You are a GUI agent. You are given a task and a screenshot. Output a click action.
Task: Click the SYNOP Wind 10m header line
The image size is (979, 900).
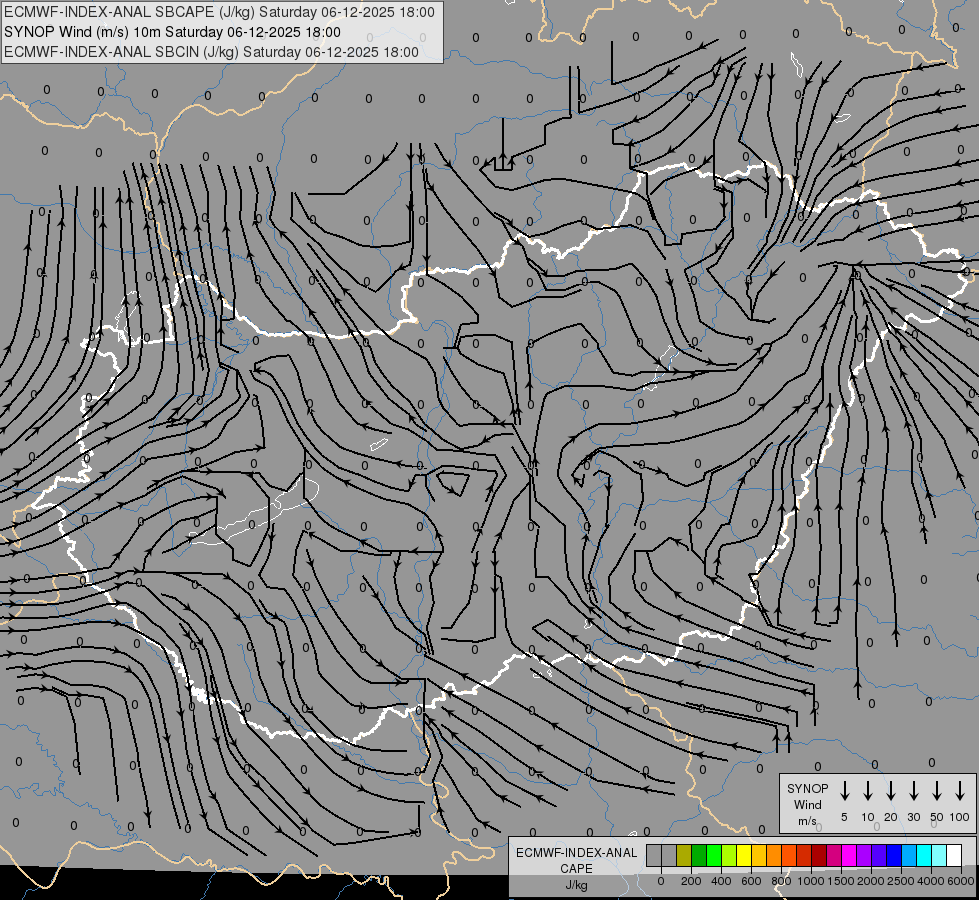click(172, 32)
